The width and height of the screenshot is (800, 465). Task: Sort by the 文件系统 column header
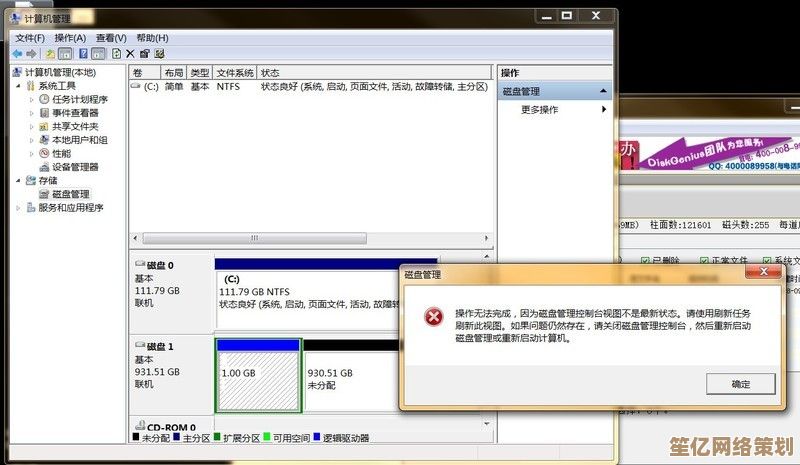pyautogui.click(x=235, y=72)
